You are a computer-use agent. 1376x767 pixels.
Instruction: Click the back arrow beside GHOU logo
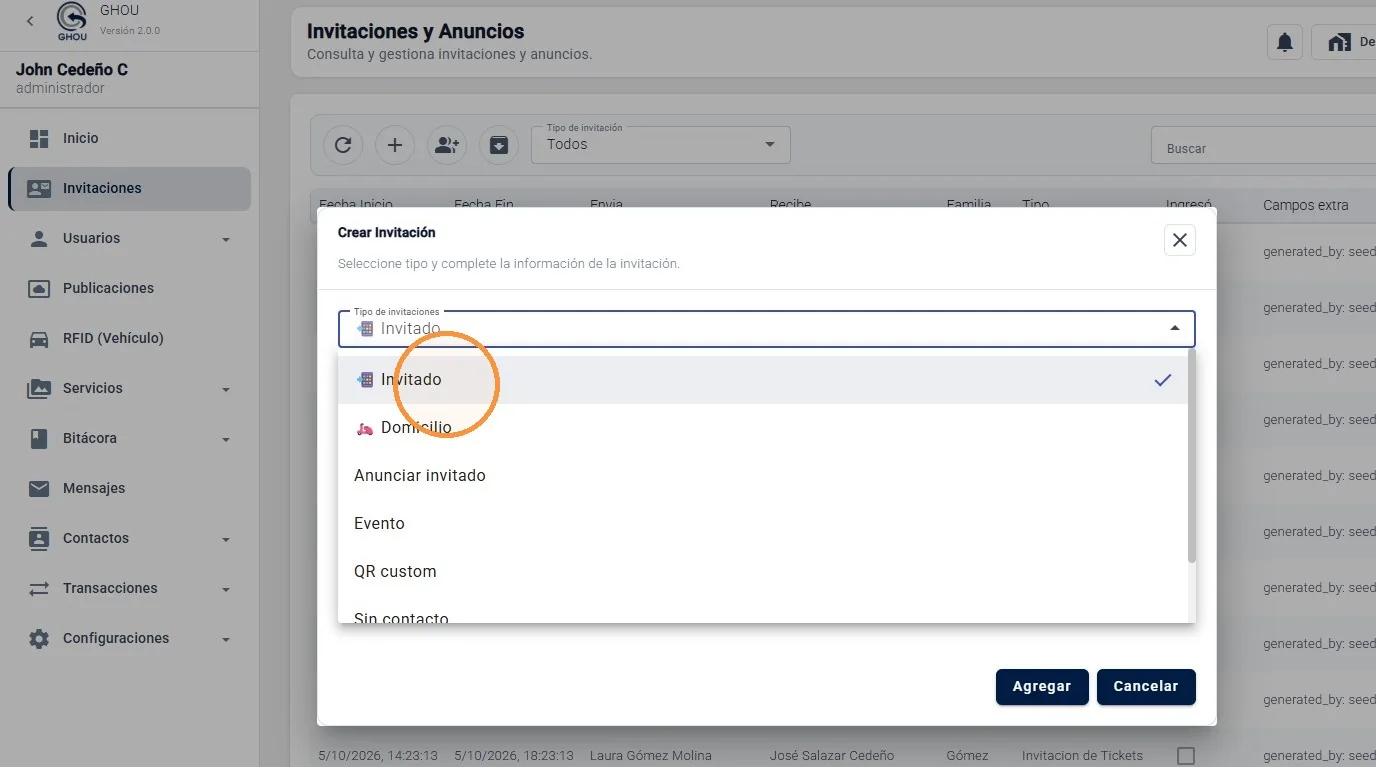[x=30, y=20]
